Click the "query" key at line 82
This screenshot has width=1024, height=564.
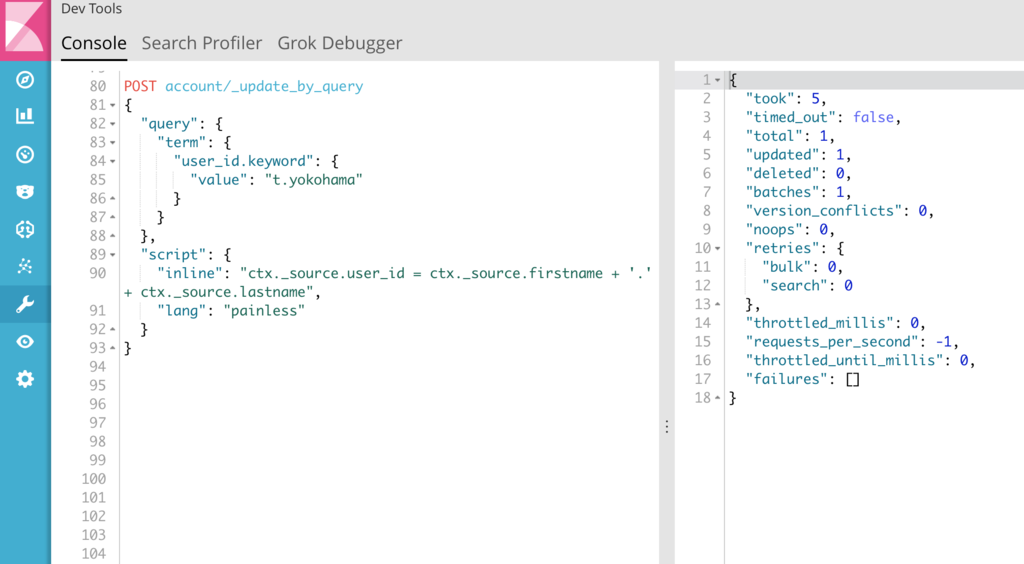169,124
